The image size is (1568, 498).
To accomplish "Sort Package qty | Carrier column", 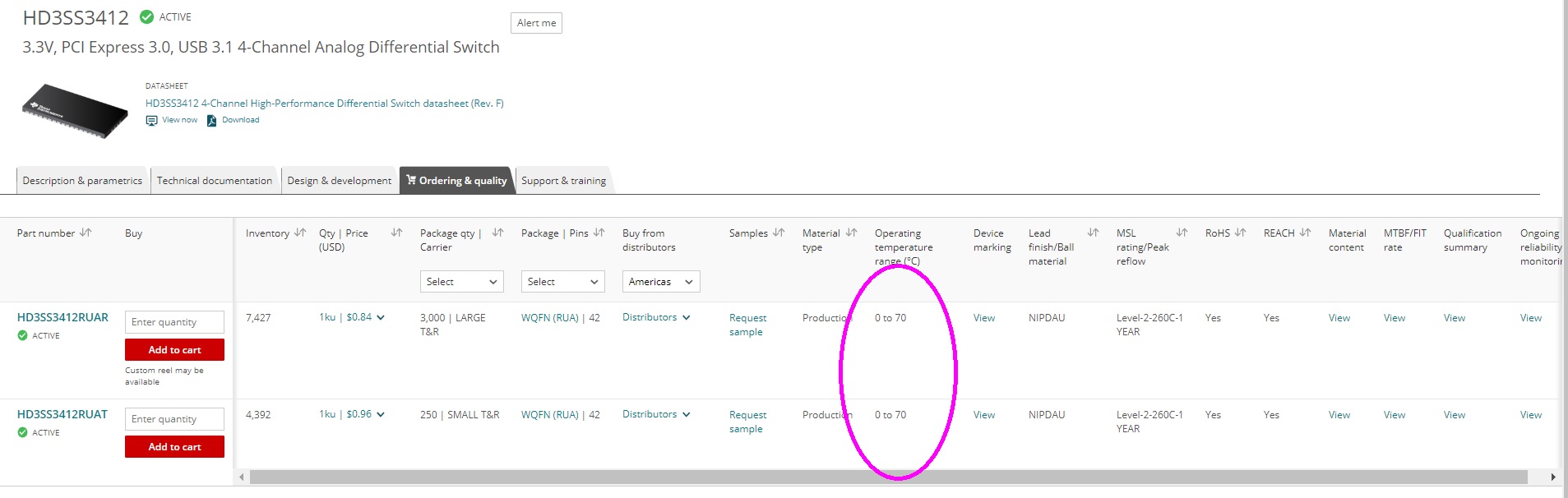I will (497, 233).
